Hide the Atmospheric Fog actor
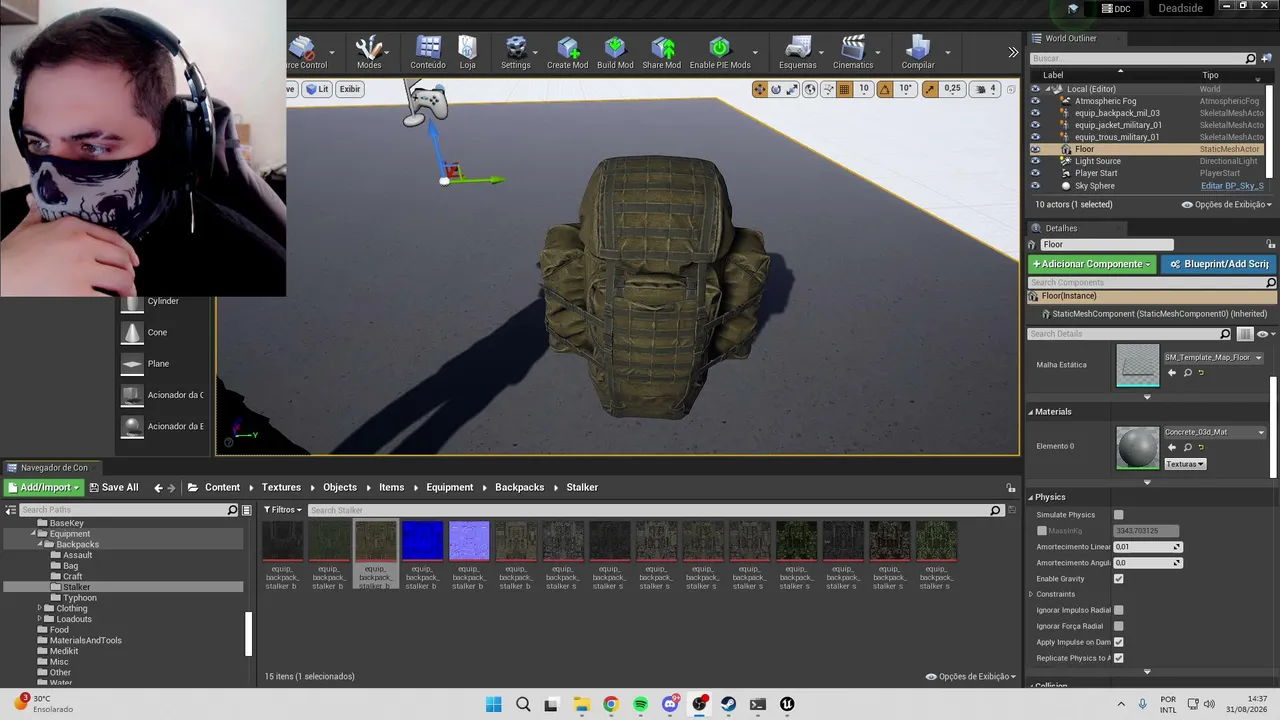1280x720 pixels. (1035, 101)
